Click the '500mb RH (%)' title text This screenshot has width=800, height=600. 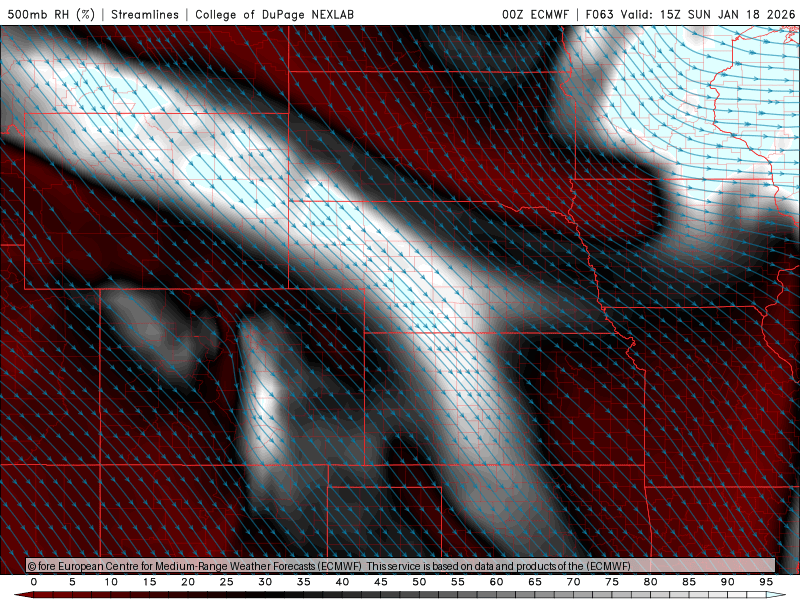tap(51, 14)
